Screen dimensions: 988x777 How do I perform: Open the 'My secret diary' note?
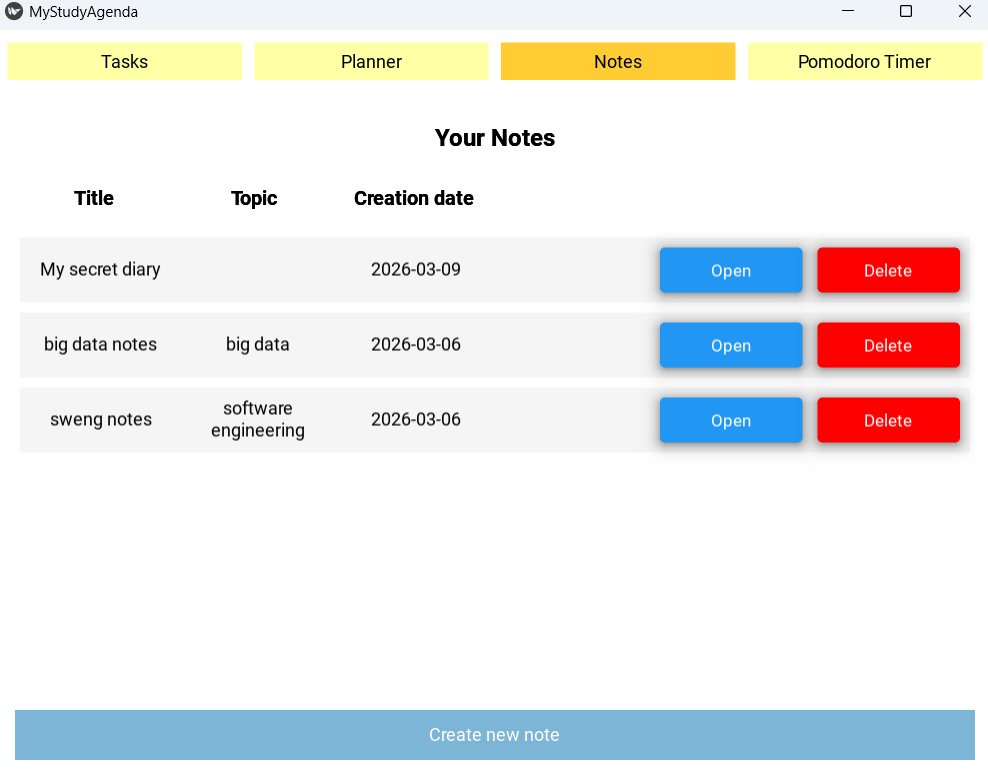pos(731,270)
